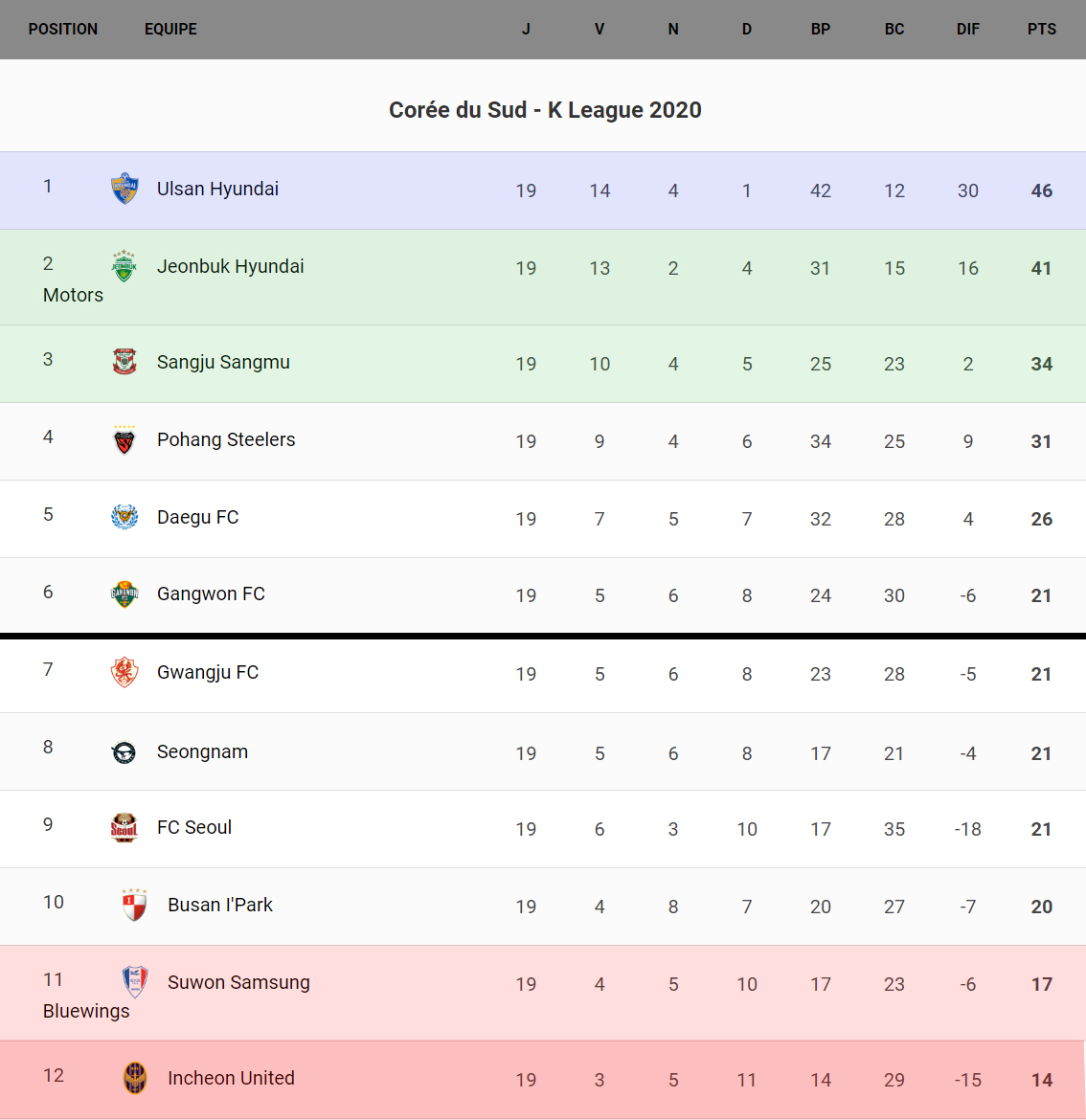Click the Busan I'Park crest icon
Screen dimensions: 1086x1120
coord(135,905)
